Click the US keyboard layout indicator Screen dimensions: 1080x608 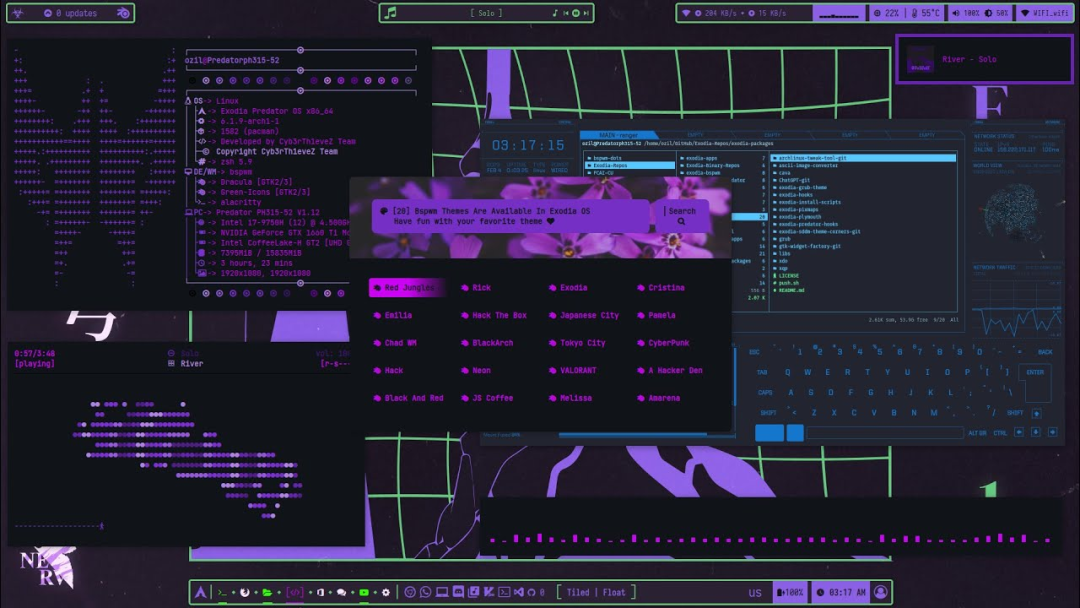pos(755,593)
